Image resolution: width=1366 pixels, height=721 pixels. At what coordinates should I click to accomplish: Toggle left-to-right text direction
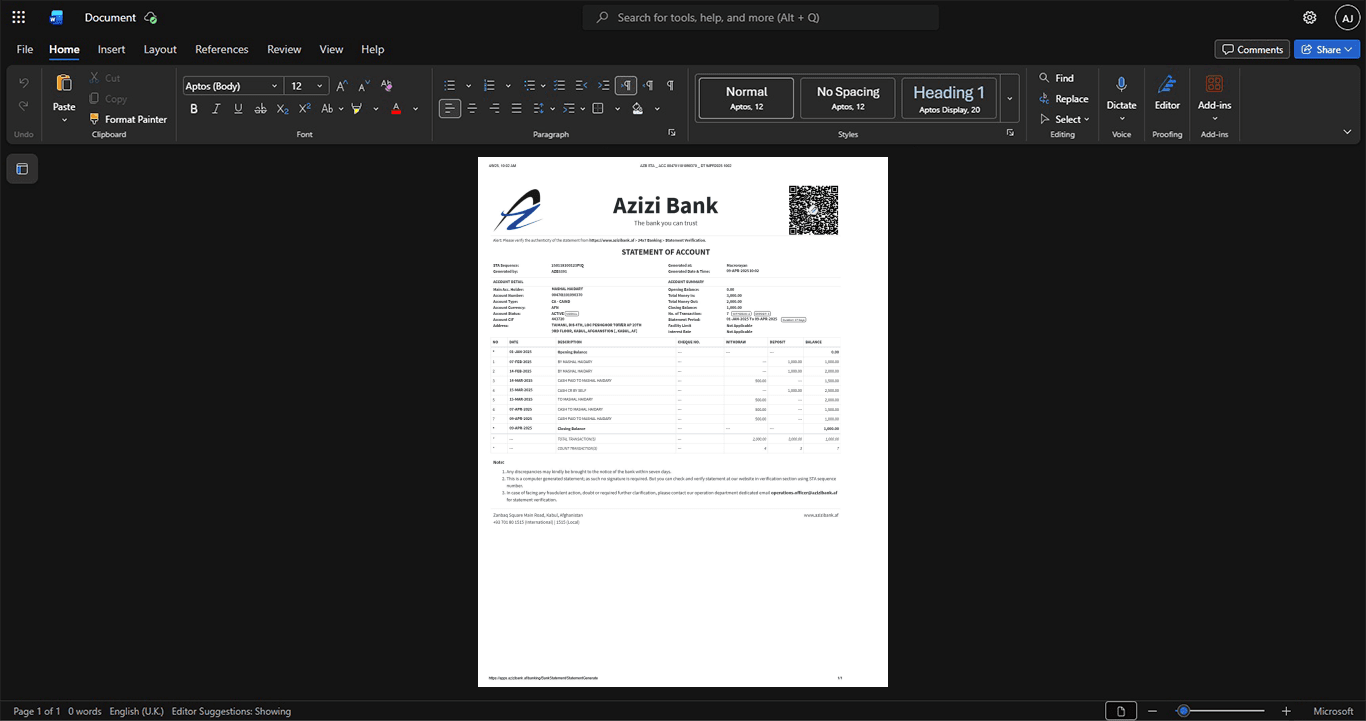coord(626,86)
